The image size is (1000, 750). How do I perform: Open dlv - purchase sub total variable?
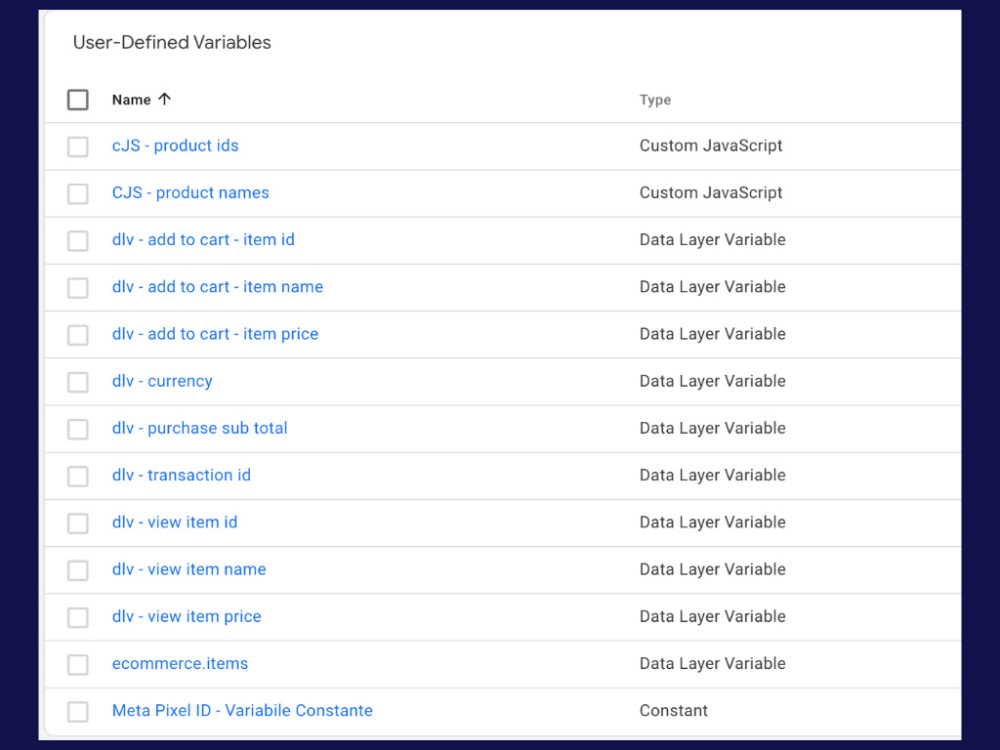pos(200,428)
